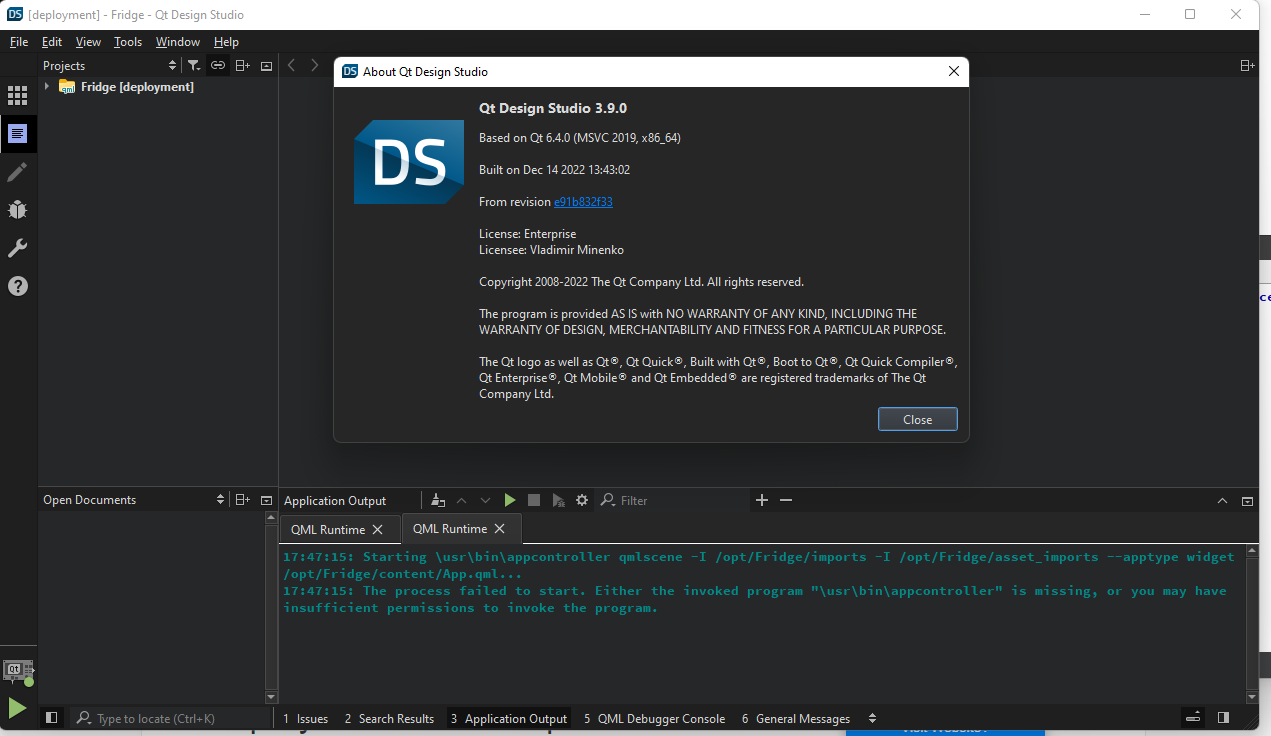Open the Tools menu

[128, 42]
